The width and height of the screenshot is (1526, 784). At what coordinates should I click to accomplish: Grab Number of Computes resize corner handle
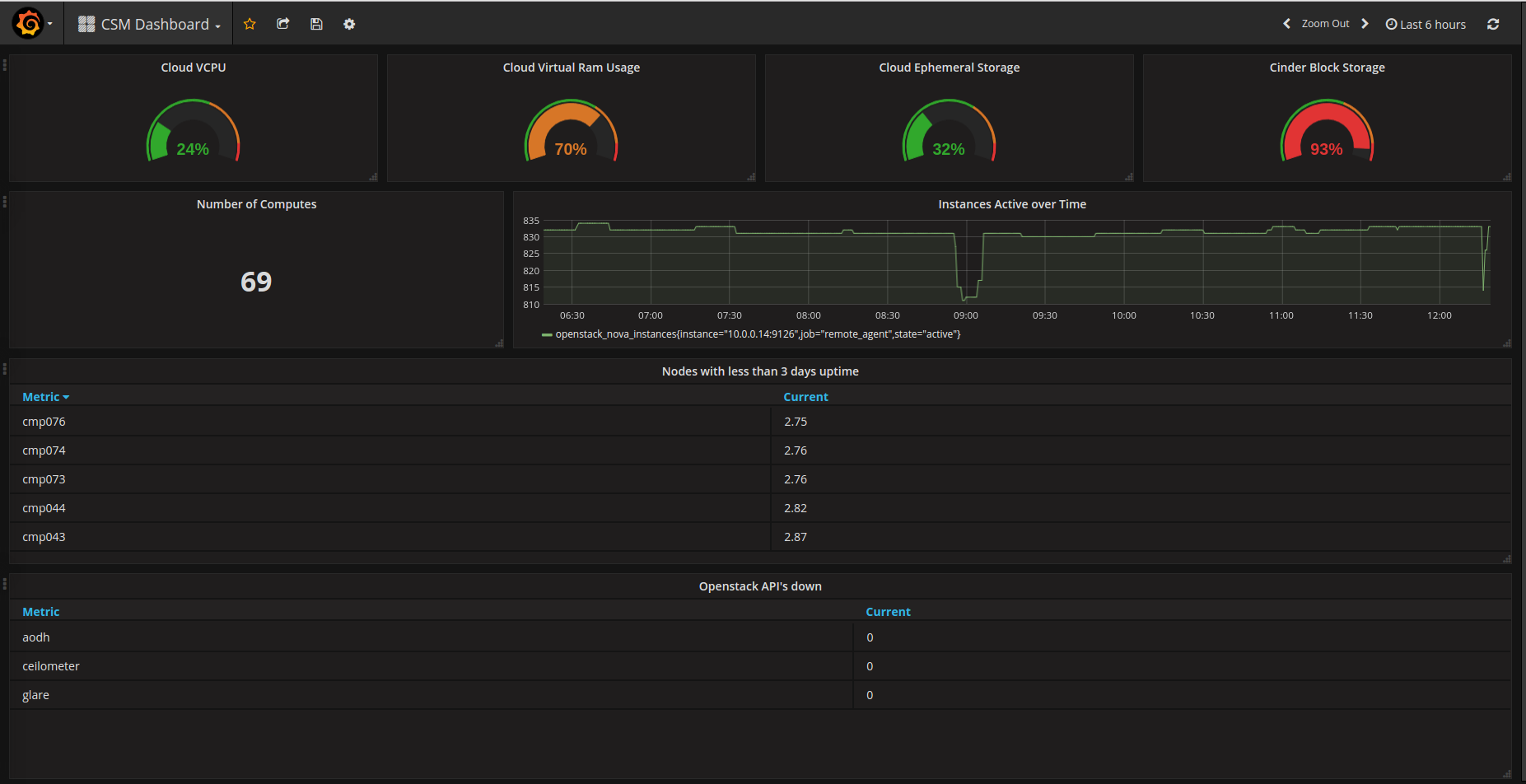coord(499,343)
